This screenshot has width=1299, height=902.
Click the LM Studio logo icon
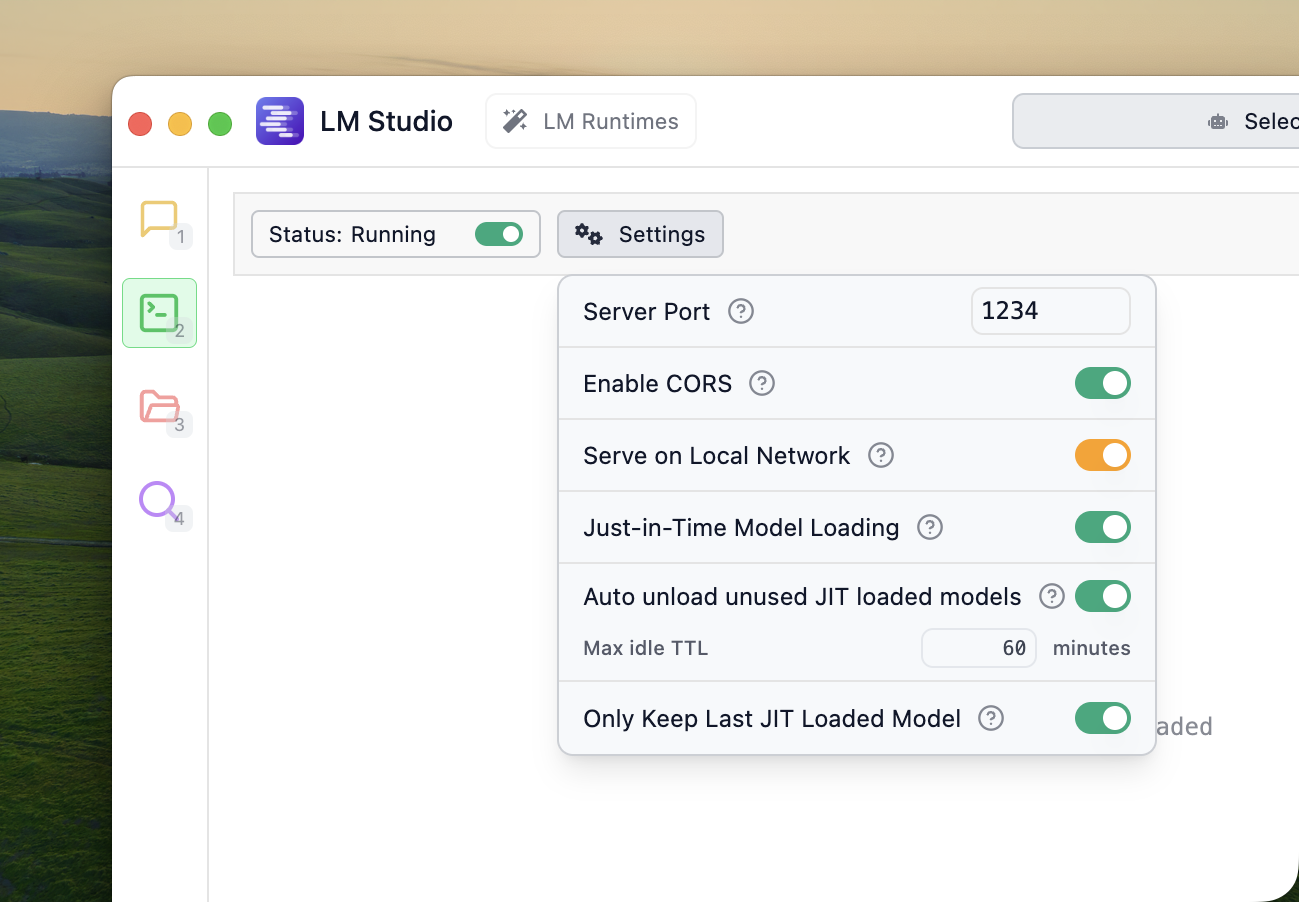[280, 121]
